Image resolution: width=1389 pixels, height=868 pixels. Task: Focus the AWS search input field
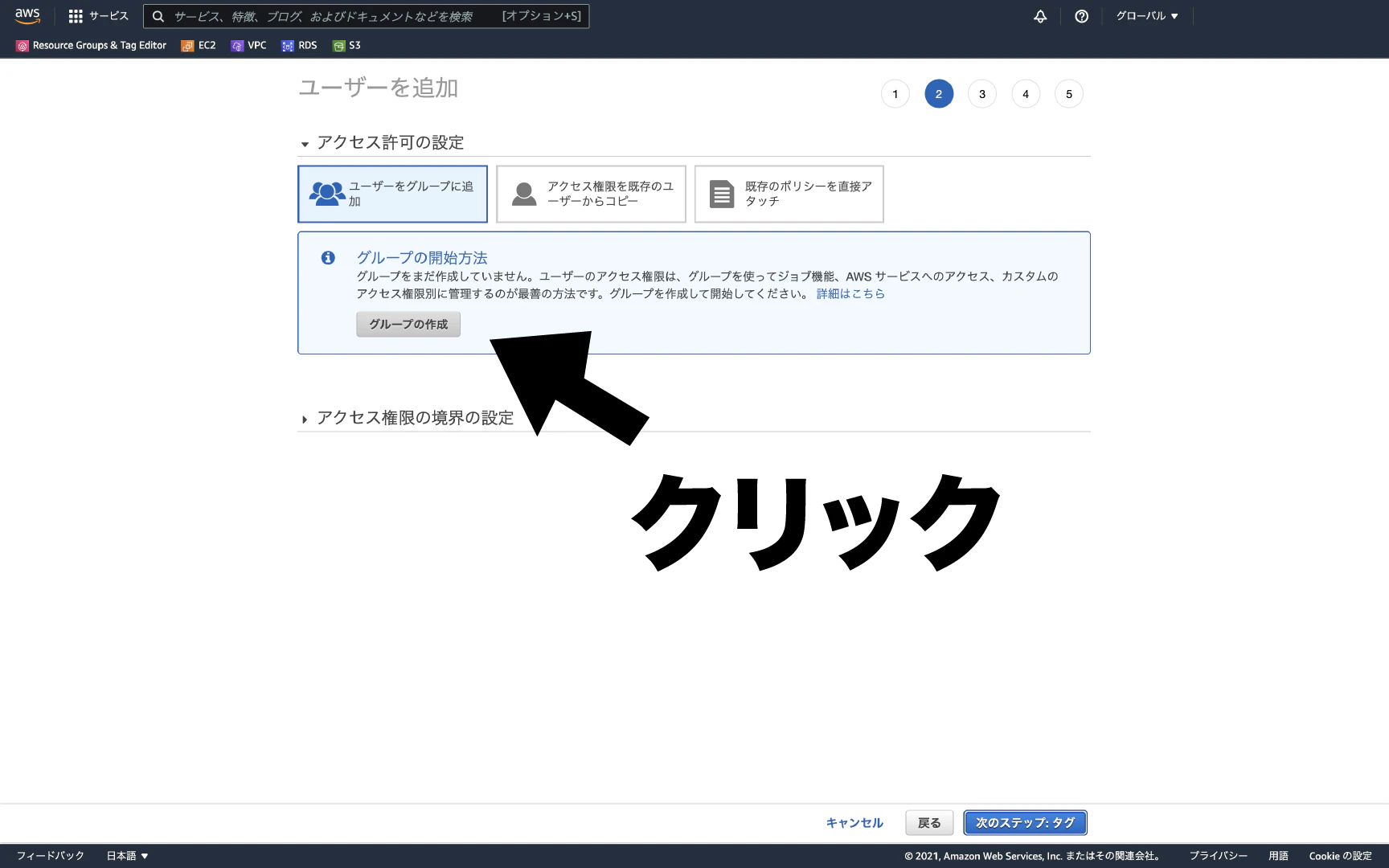[x=367, y=16]
